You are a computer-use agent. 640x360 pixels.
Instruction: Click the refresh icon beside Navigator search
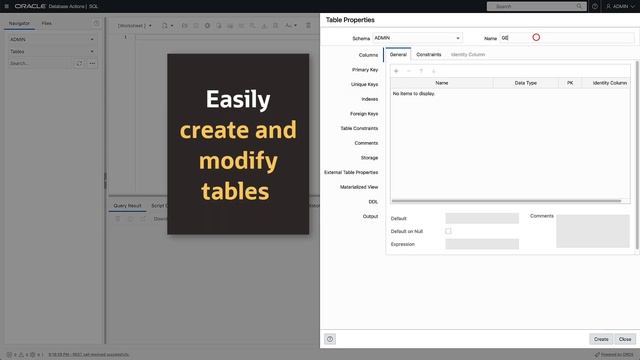coord(79,63)
